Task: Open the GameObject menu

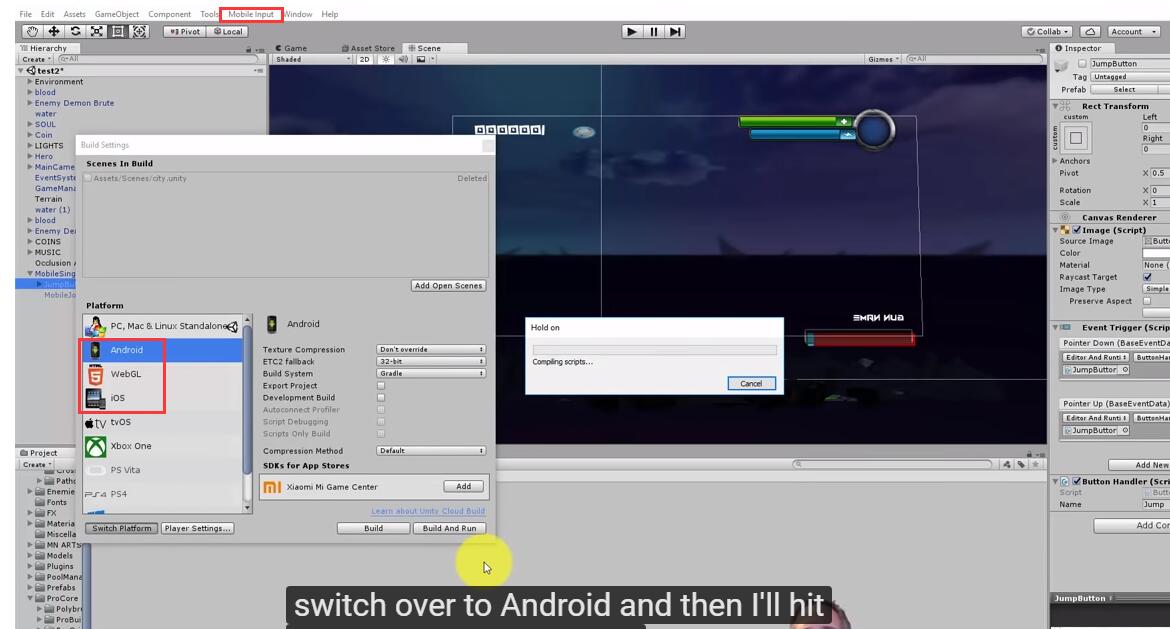Action: click(x=116, y=14)
